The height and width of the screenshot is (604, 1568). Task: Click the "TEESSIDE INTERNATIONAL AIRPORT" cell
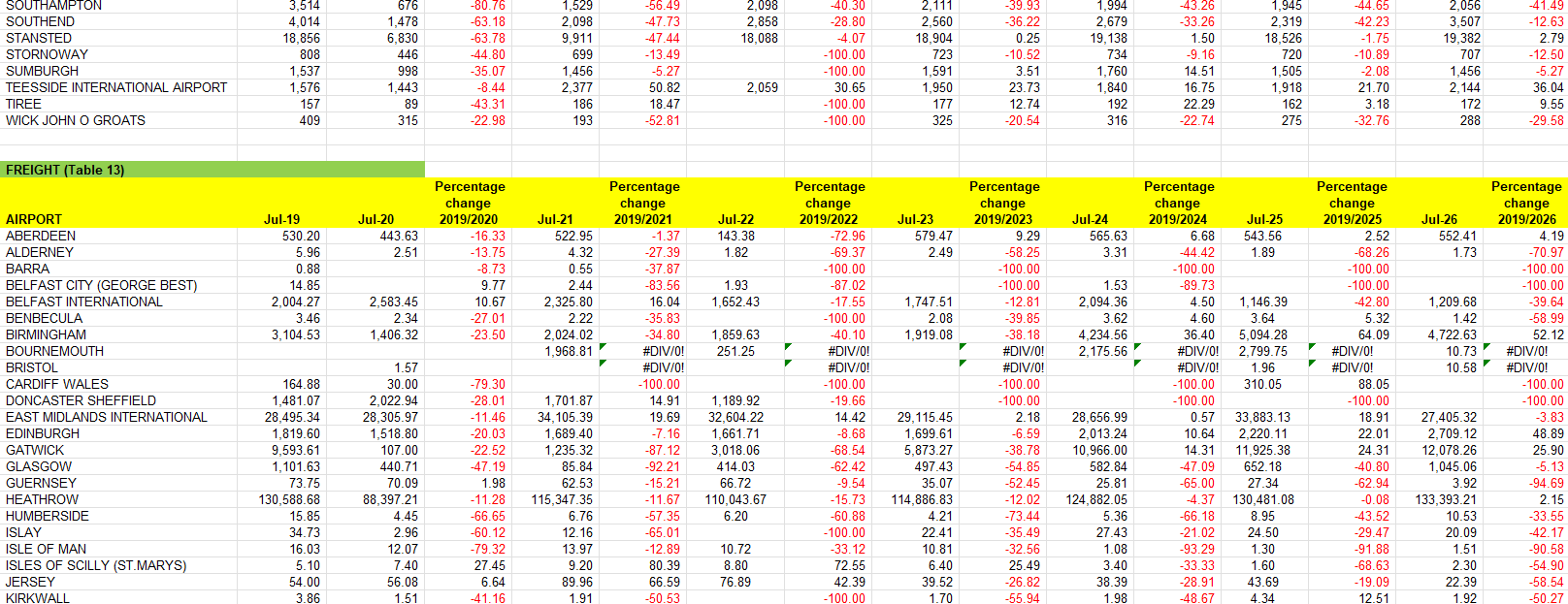[x=116, y=87]
